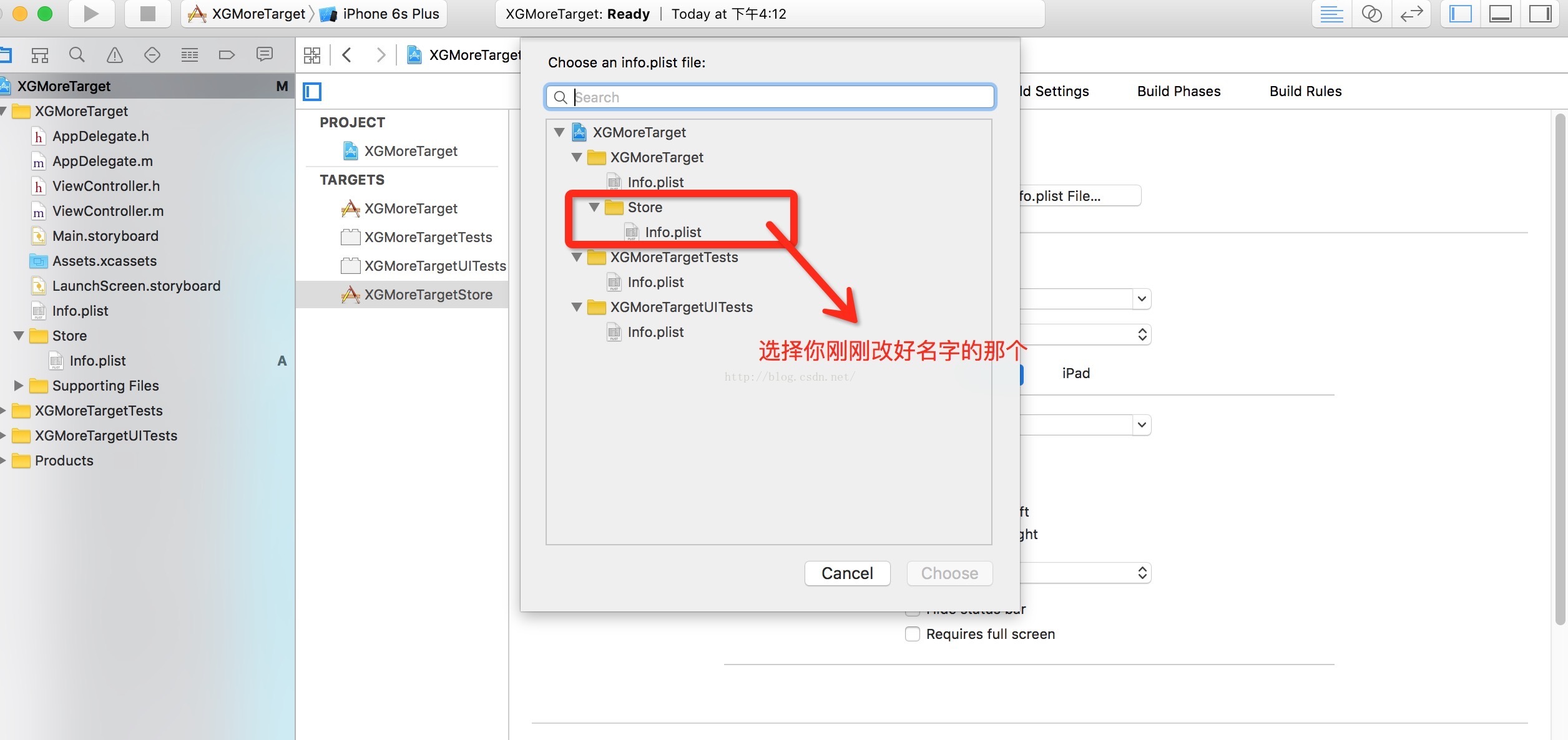Image resolution: width=1568 pixels, height=740 pixels.
Task: Open the debug navigator
Action: pos(190,55)
